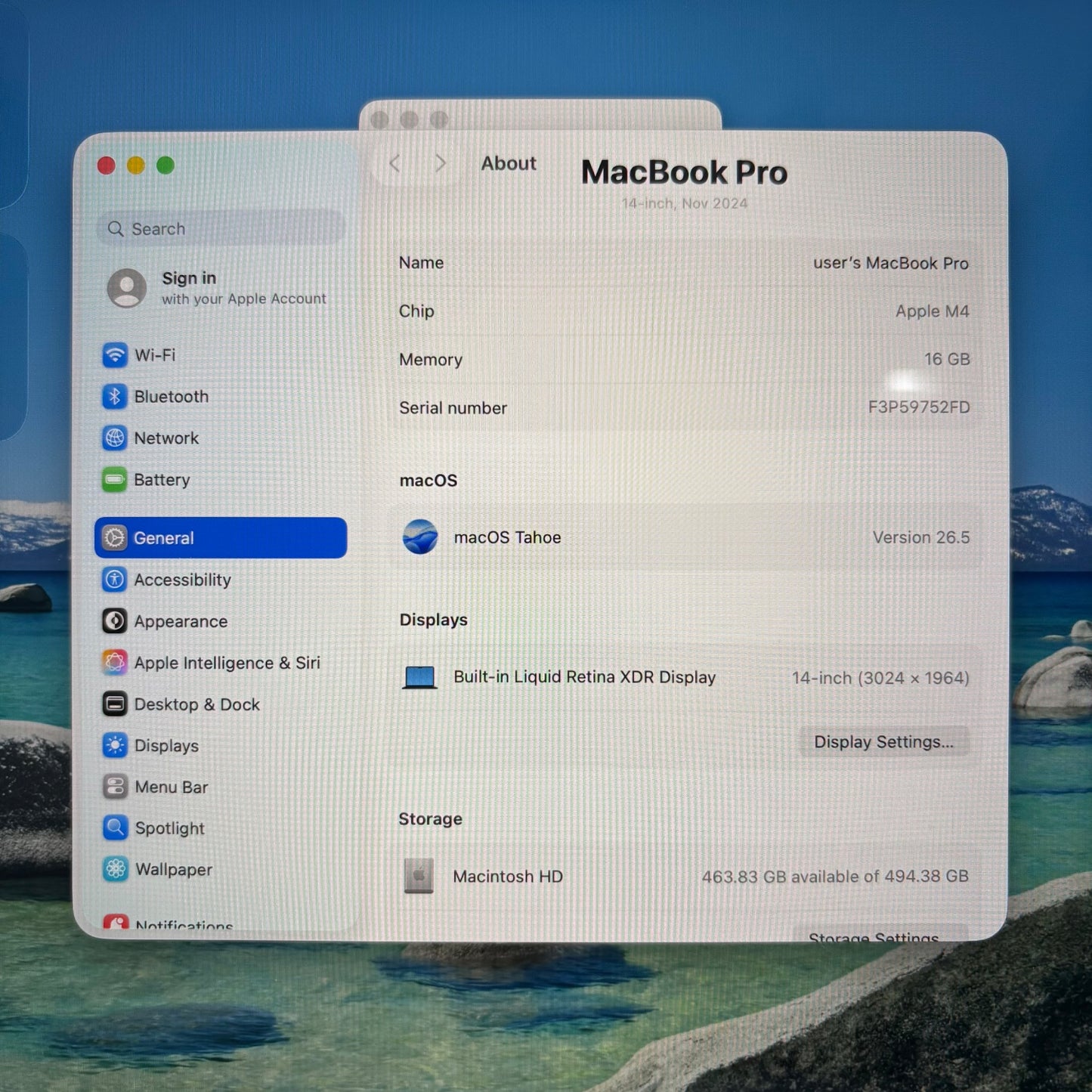Open the Notifications label in sidebar

pyautogui.click(x=184, y=925)
